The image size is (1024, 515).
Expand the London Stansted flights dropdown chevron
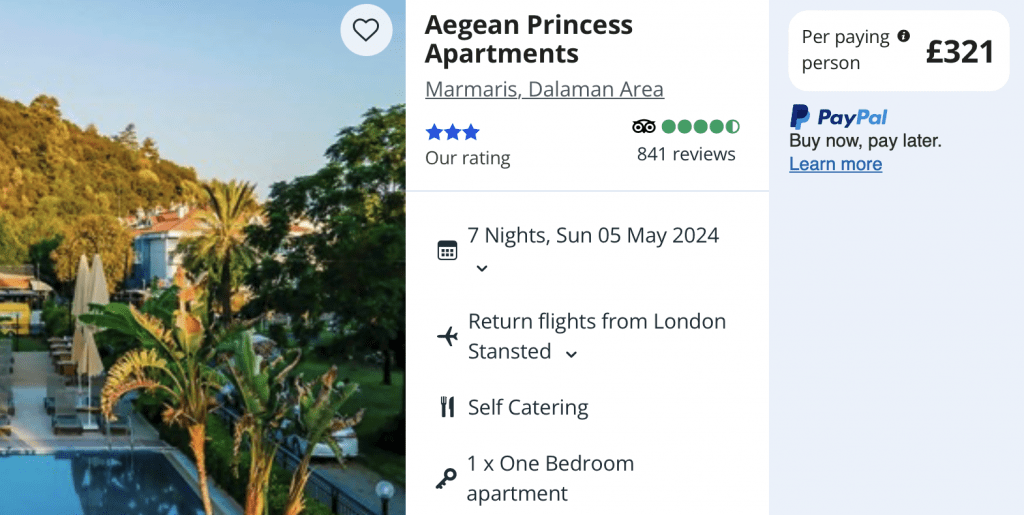(x=571, y=353)
